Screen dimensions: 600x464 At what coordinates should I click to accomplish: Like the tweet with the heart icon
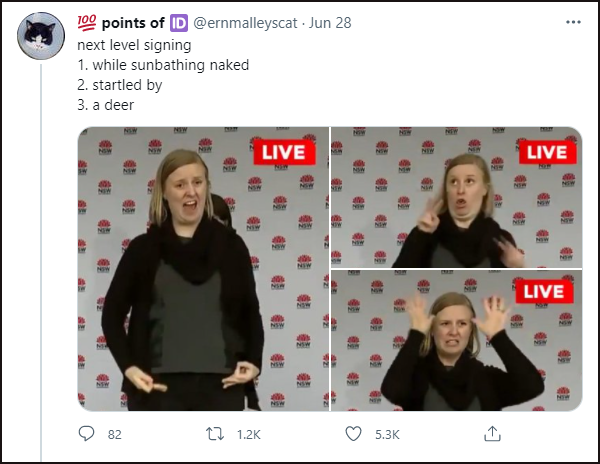(x=353, y=434)
